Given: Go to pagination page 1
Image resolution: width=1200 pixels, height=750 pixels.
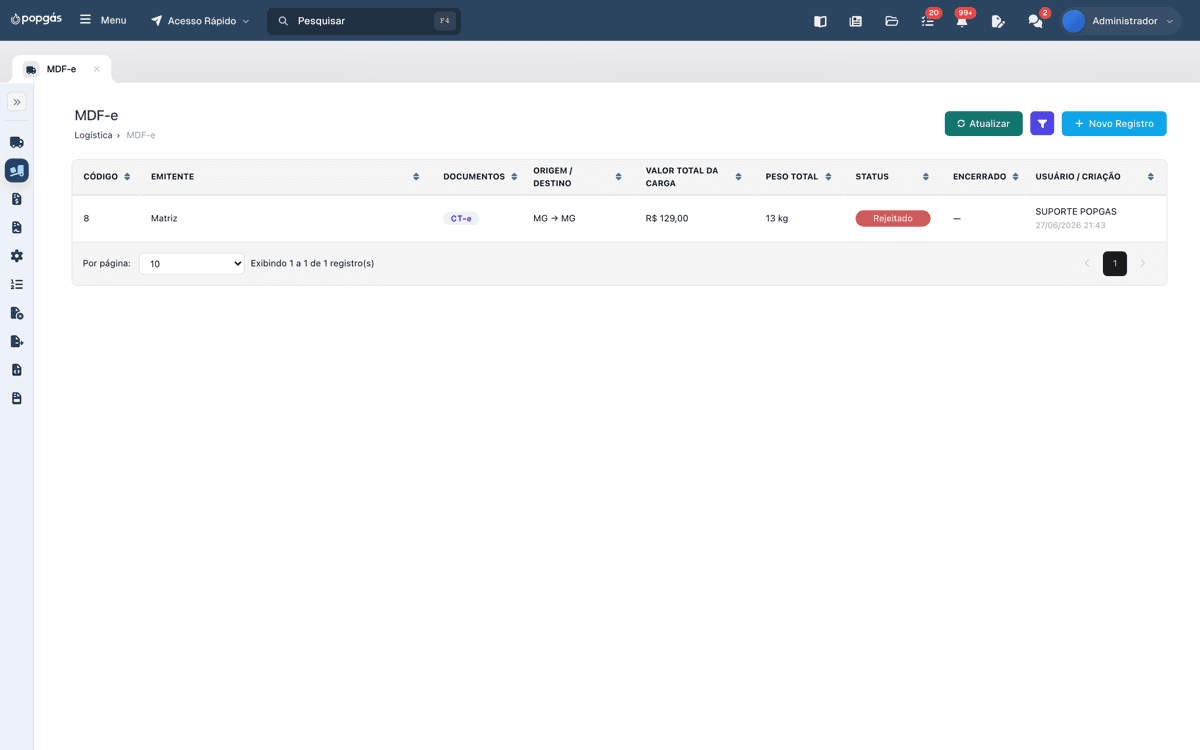Looking at the screenshot, I should click(1115, 263).
